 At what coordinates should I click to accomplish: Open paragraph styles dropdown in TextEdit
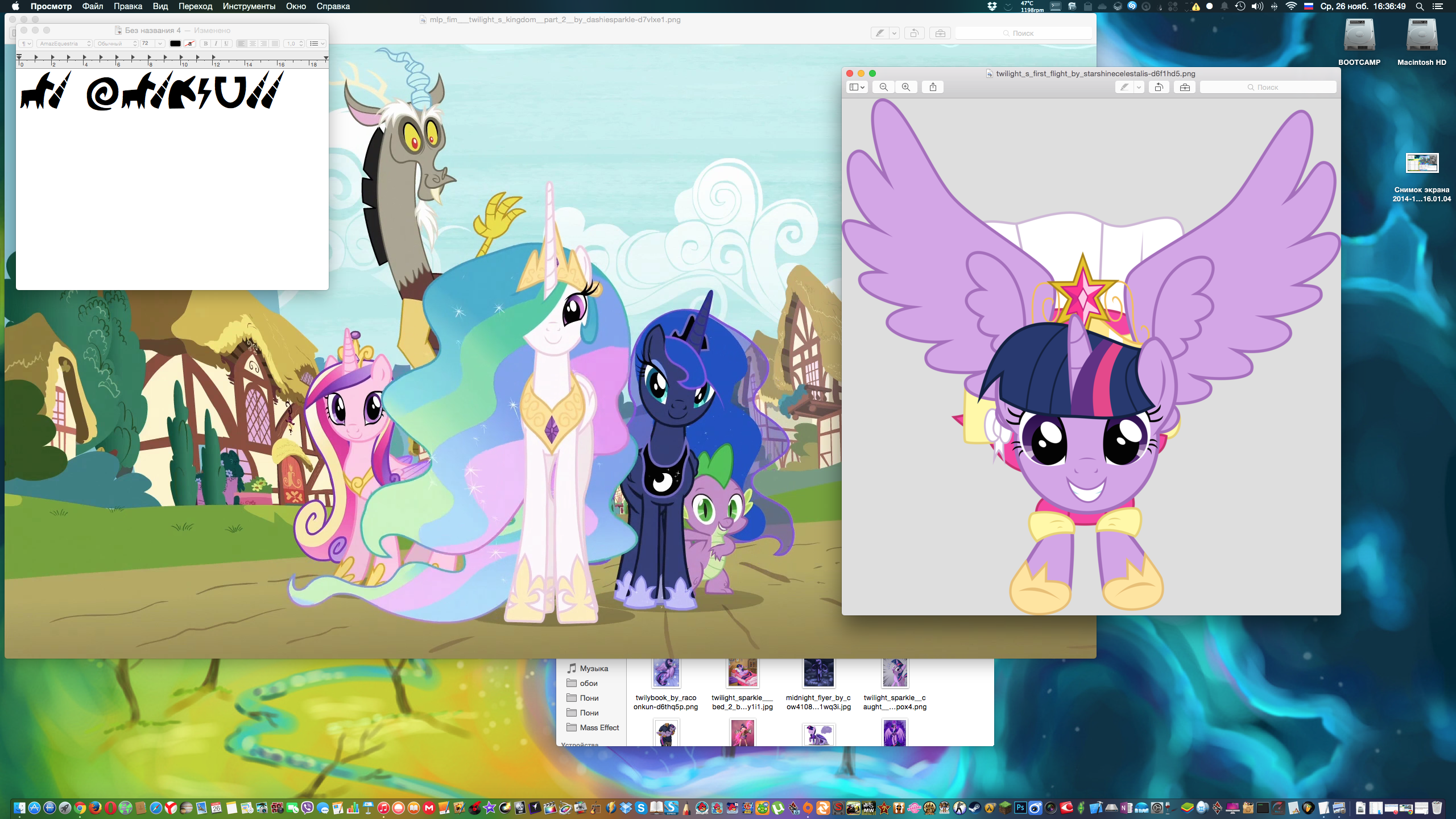(x=26, y=43)
